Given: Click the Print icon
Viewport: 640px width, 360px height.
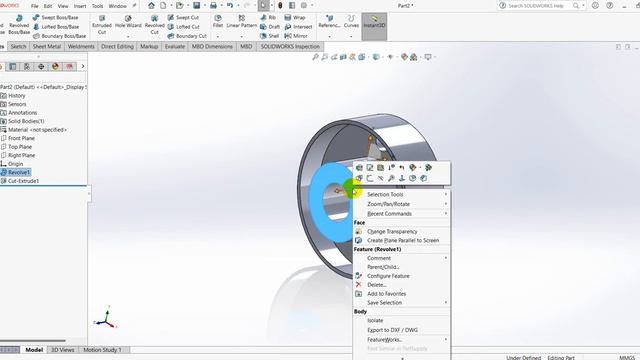Looking at the screenshot, I should coord(213,6).
